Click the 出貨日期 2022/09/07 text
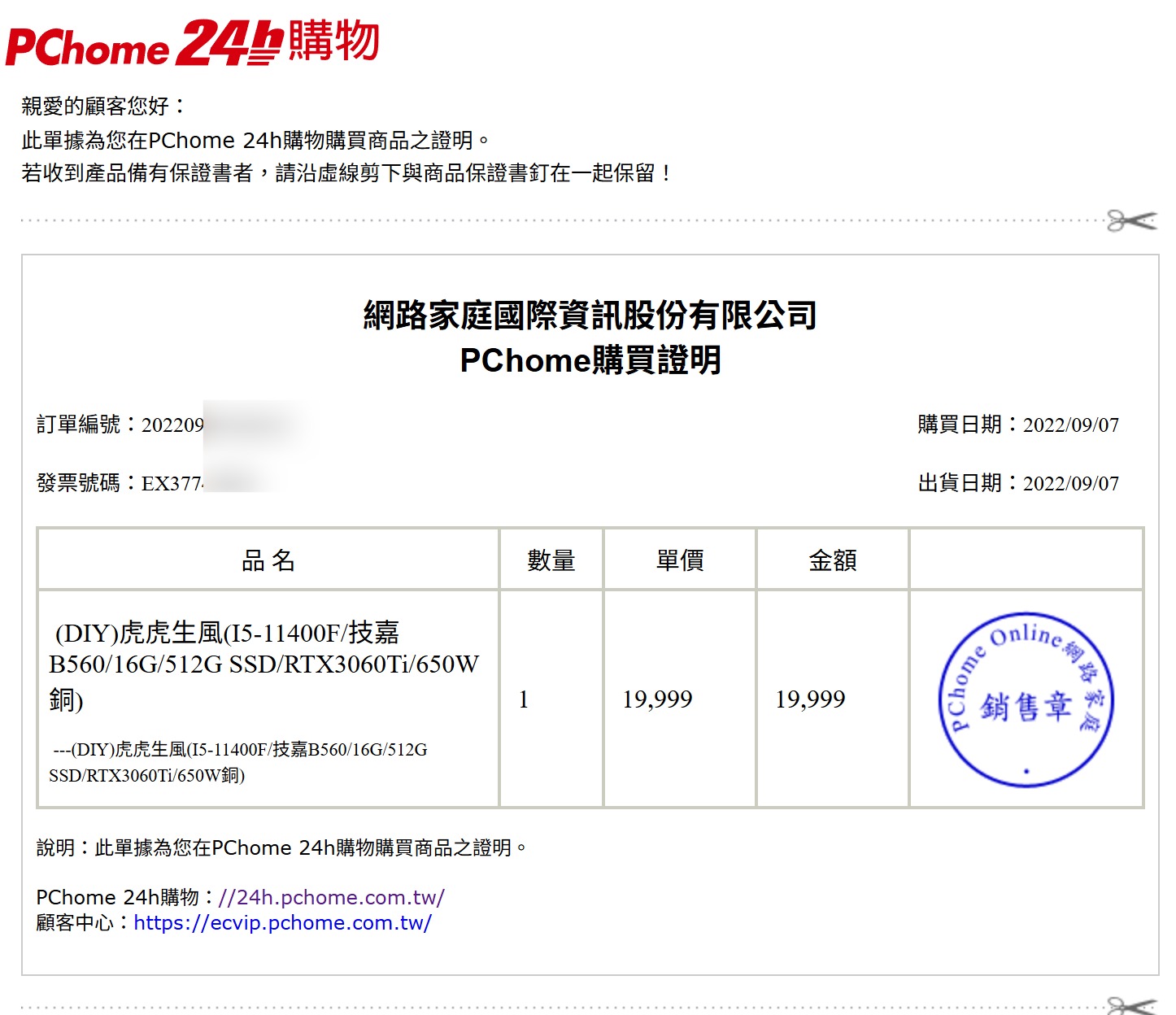Screen dimensions: 1176x1015 click(1018, 483)
